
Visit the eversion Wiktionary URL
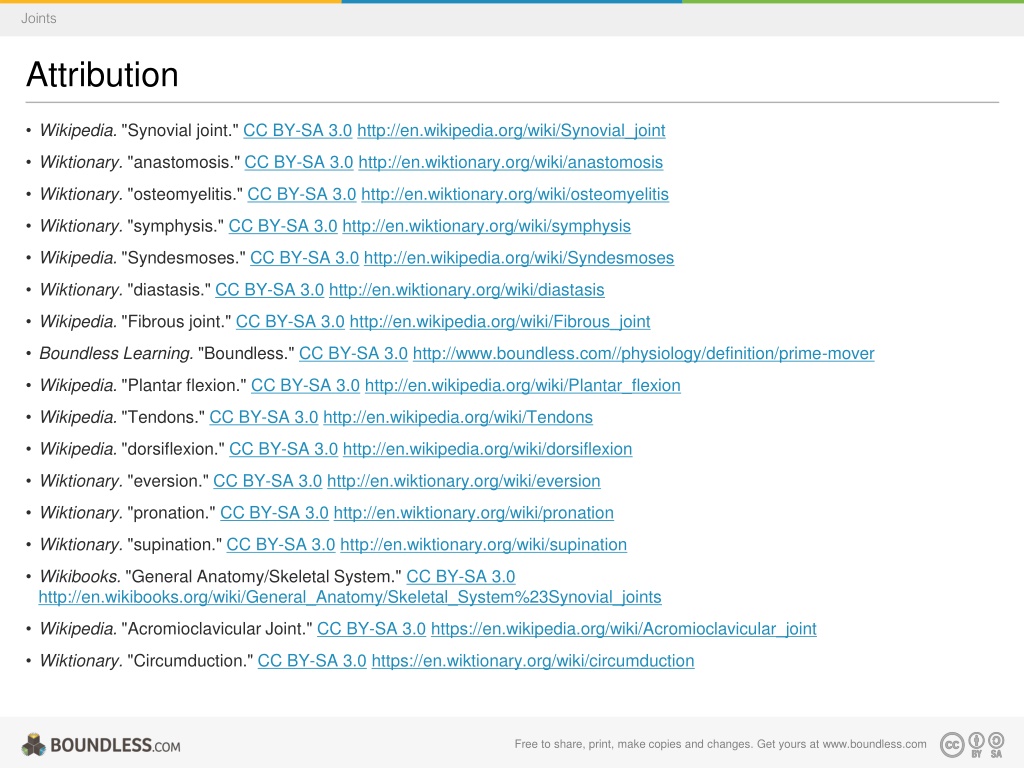tap(464, 481)
